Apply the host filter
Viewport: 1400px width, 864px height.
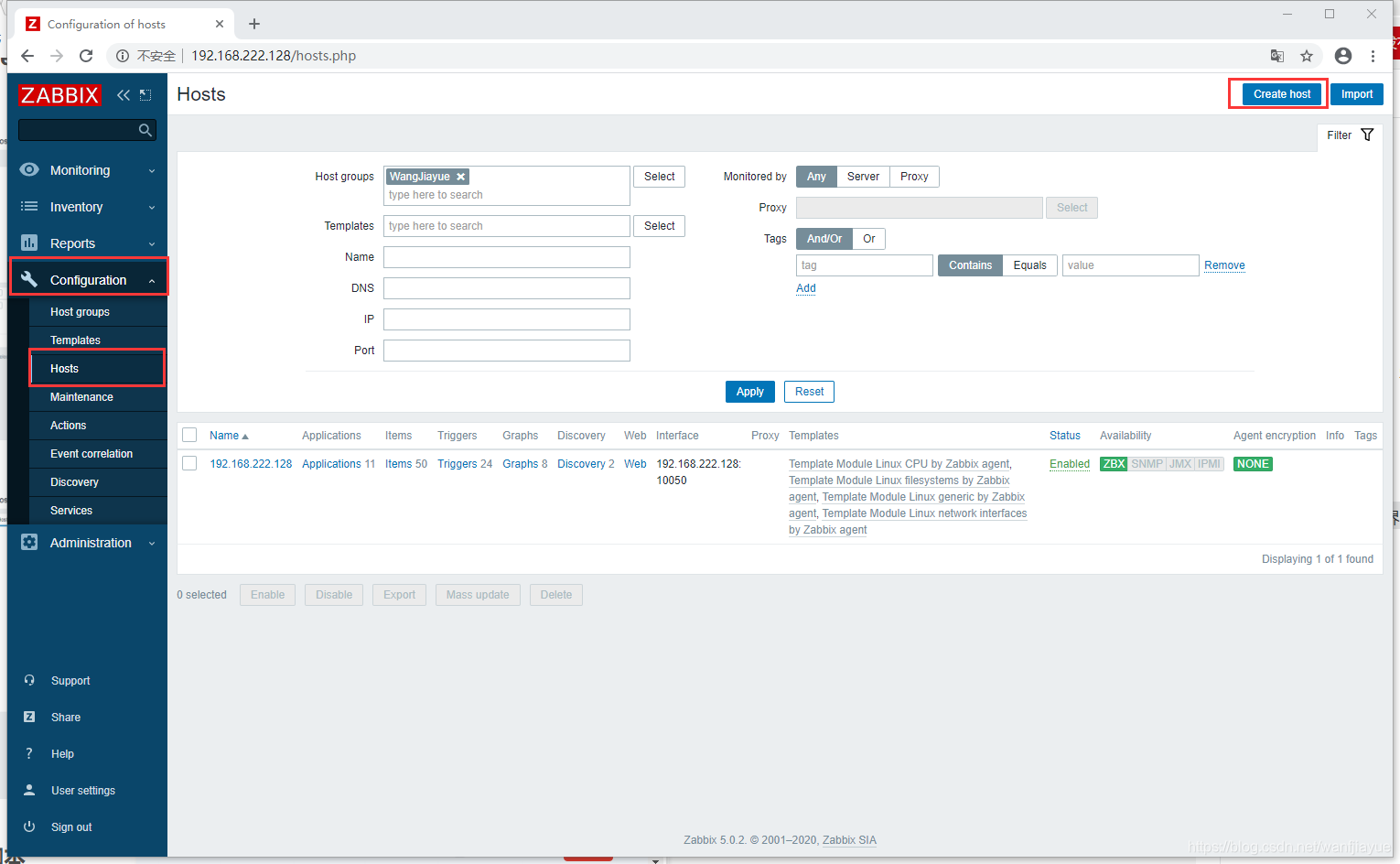point(750,392)
